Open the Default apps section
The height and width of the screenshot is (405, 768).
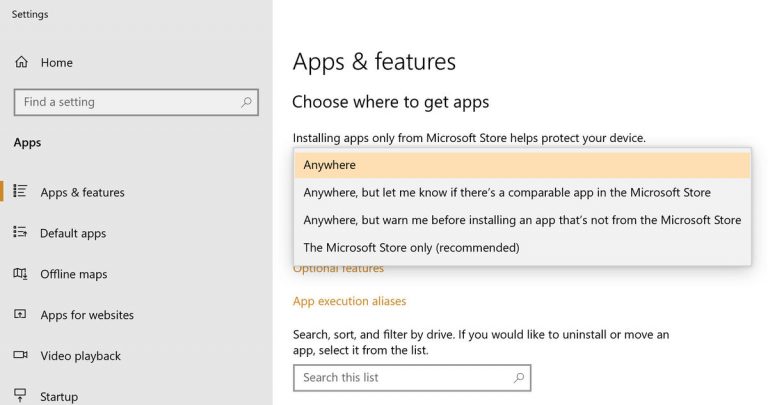tap(73, 234)
